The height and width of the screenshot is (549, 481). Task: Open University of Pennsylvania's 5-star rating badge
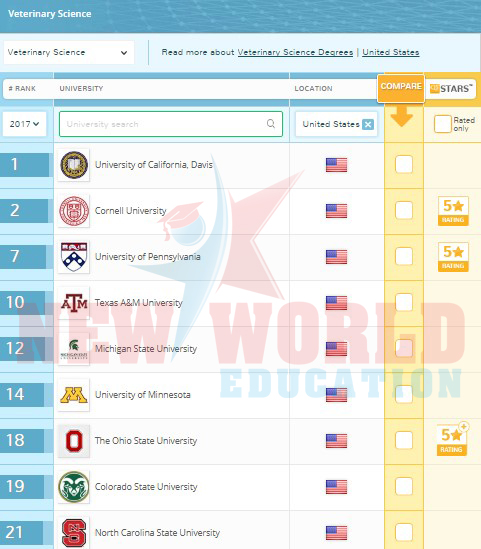click(x=453, y=257)
